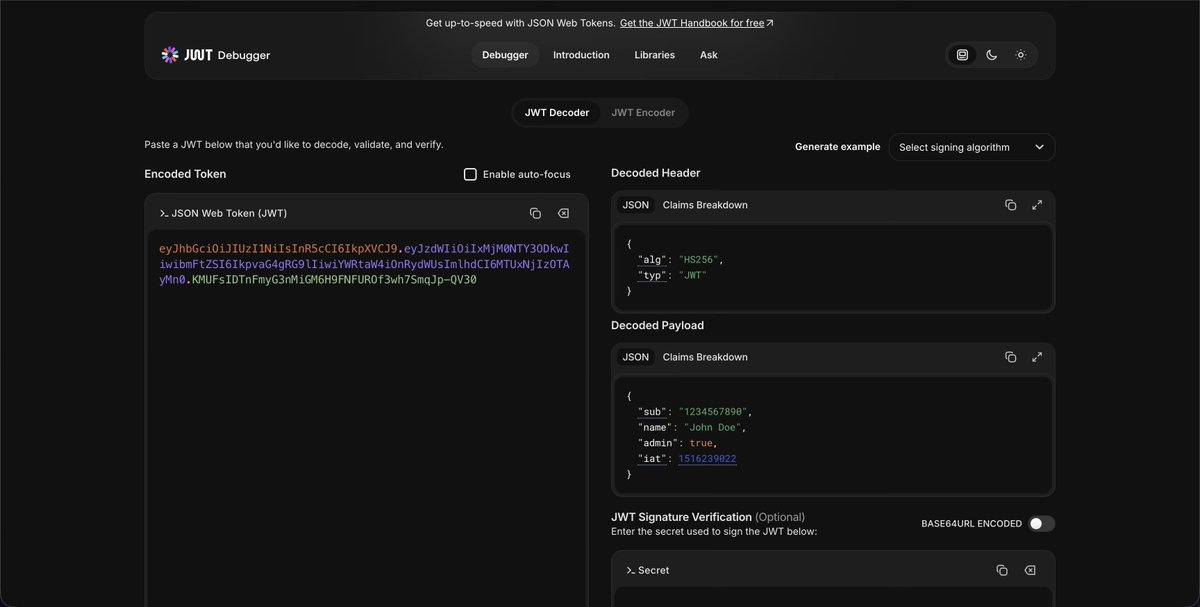Select the system theme icon
The height and width of the screenshot is (607, 1200).
962,55
